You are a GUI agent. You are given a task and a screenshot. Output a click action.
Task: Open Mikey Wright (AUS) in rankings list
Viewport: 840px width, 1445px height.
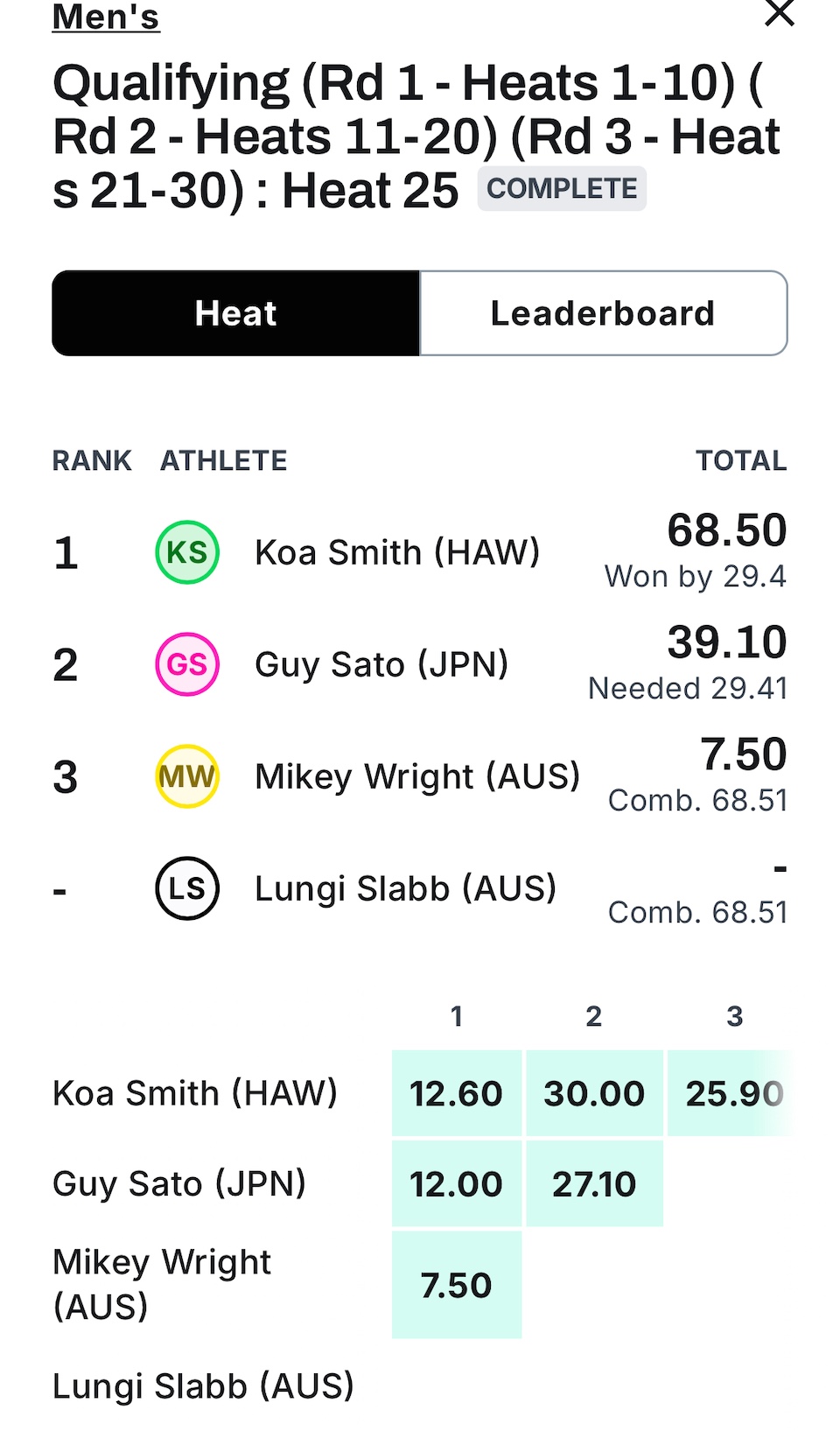click(417, 776)
